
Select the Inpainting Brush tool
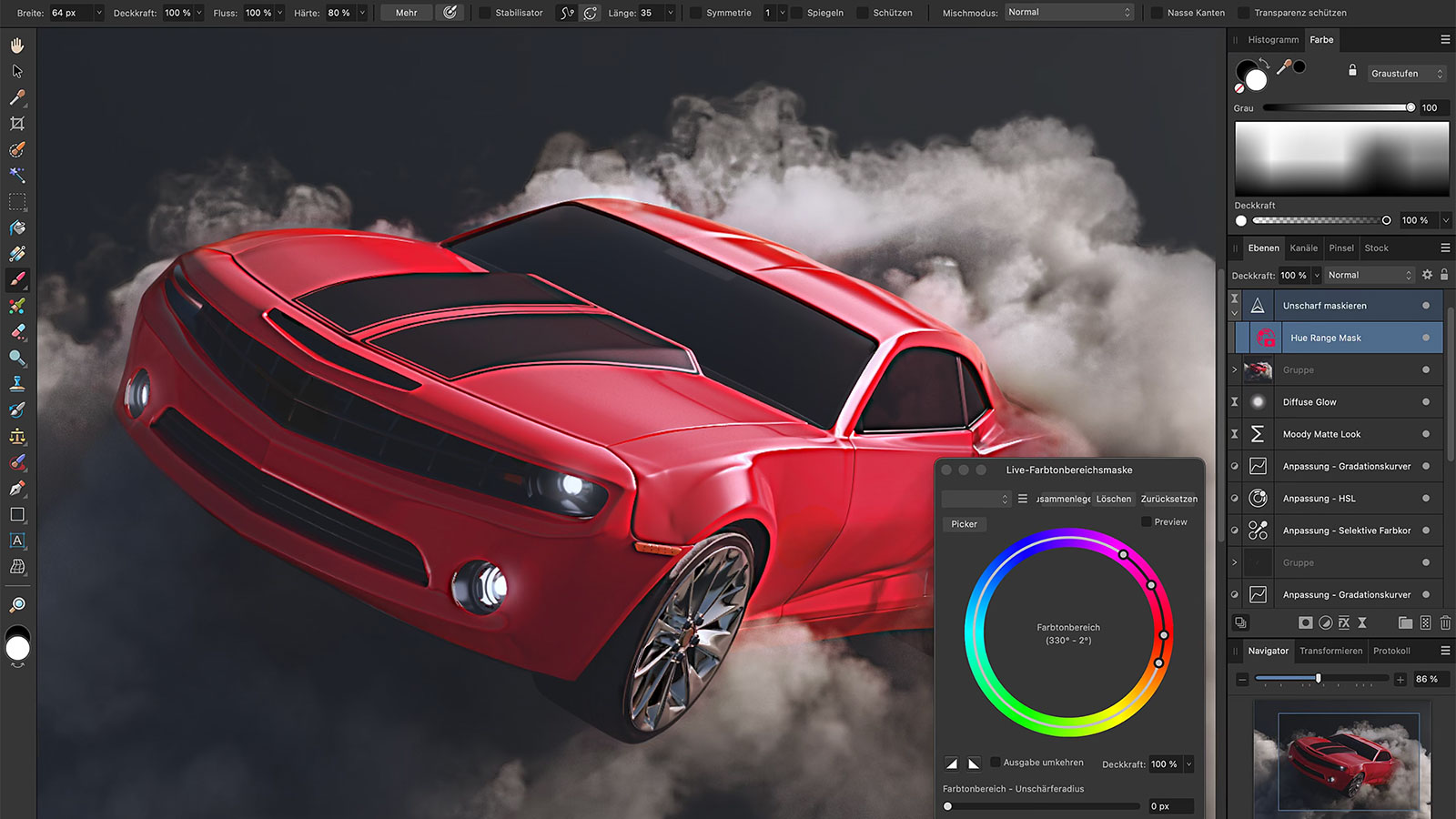[x=17, y=462]
